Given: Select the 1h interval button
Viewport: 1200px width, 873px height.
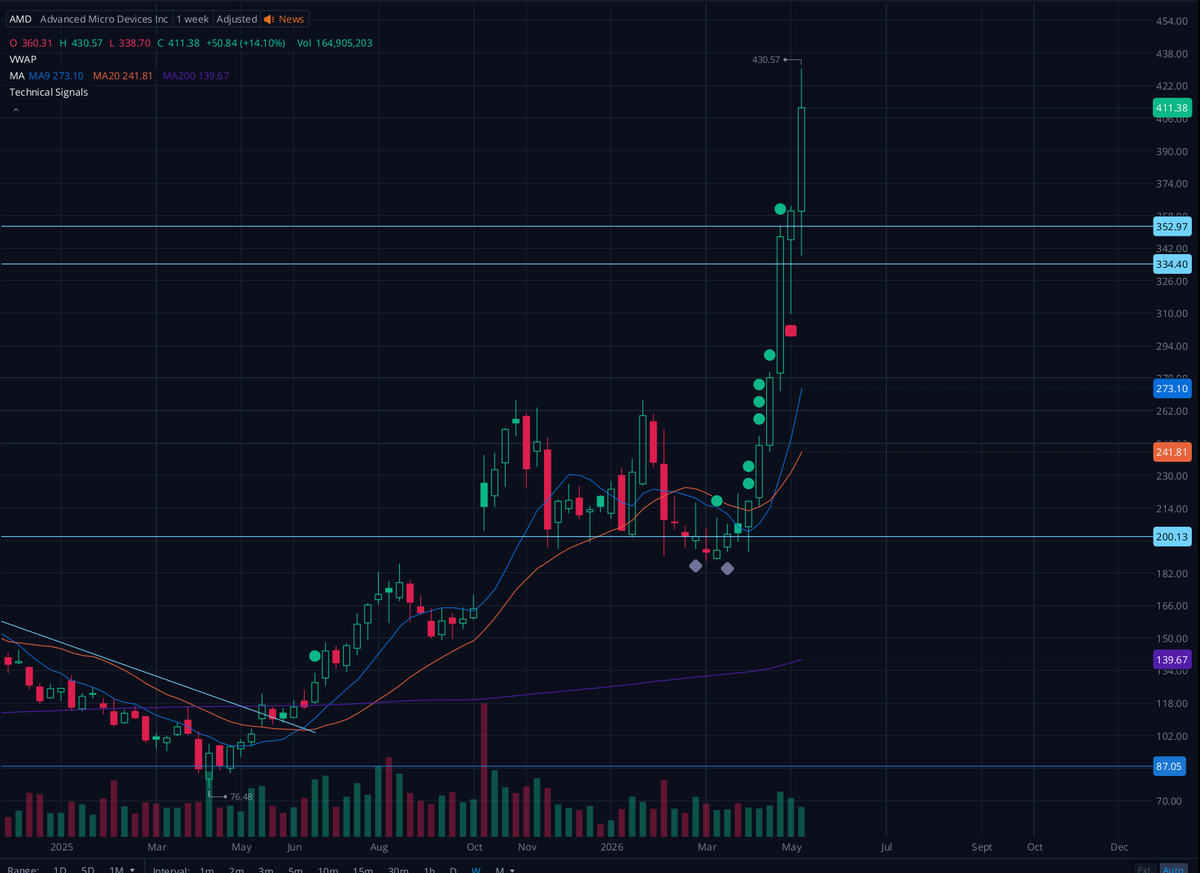Looking at the screenshot, I should (x=429, y=870).
